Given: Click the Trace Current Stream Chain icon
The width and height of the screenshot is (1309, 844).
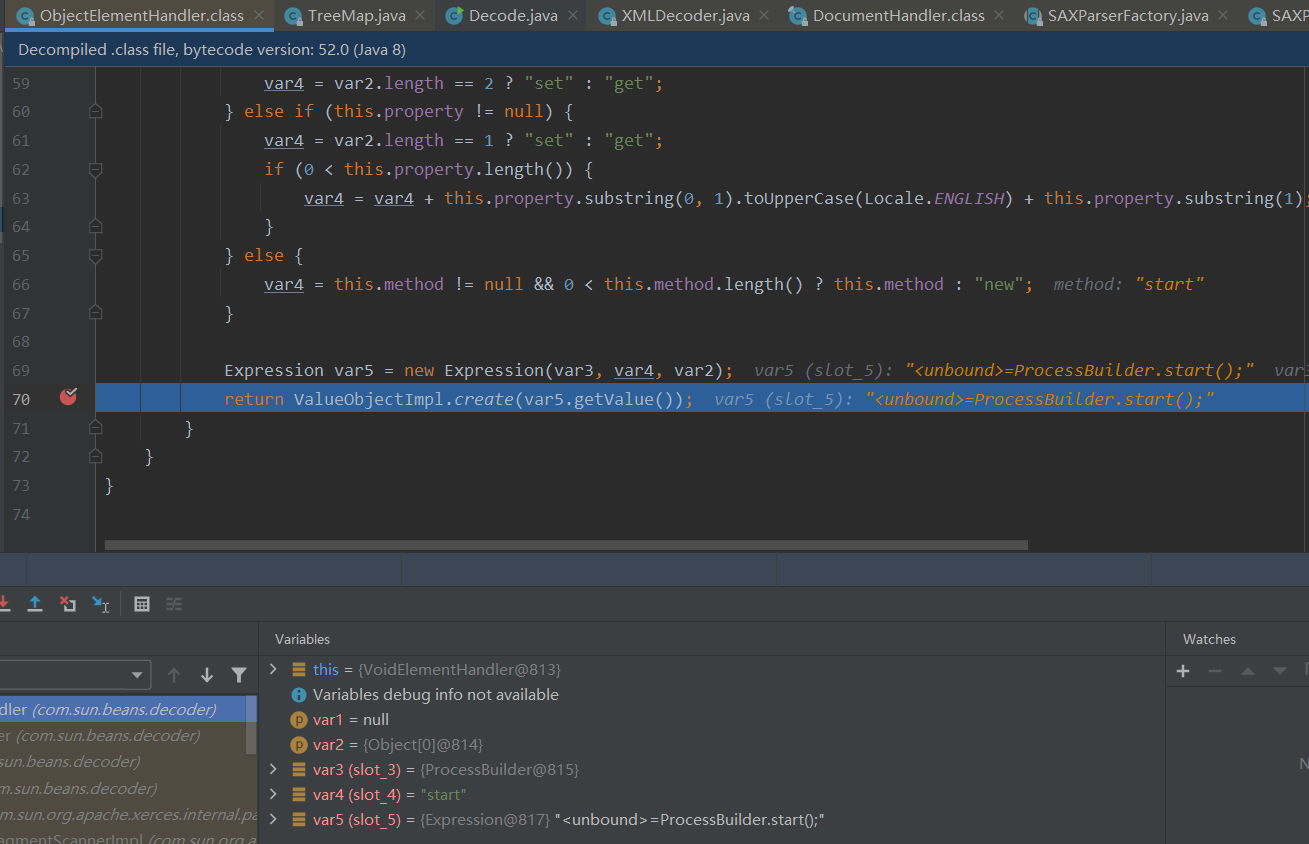Looking at the screenshot, I should pos(174,603).
